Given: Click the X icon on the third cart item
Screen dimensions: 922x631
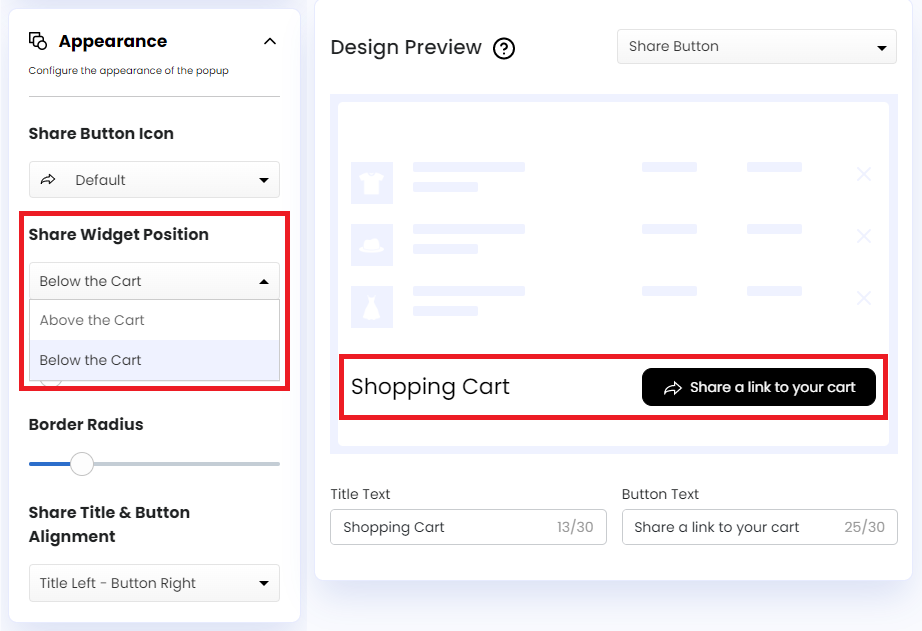Looking at the screenshot, I should point(863,297).
